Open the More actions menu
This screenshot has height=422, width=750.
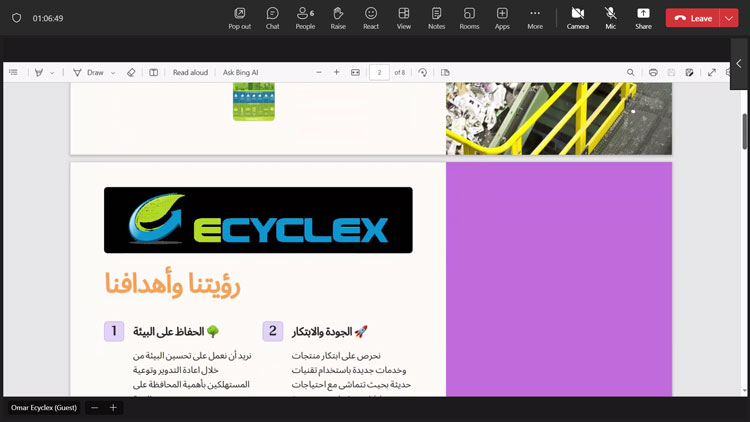pos(535,18)
